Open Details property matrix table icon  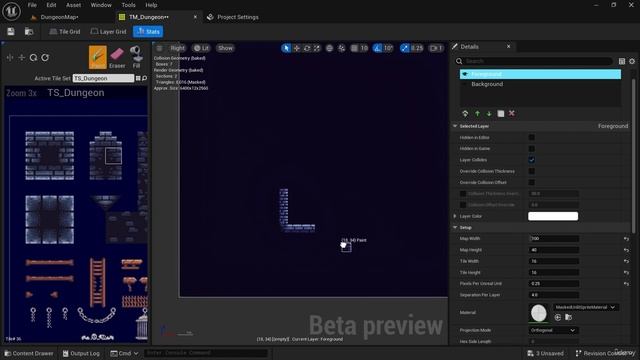tap(622, 61)
